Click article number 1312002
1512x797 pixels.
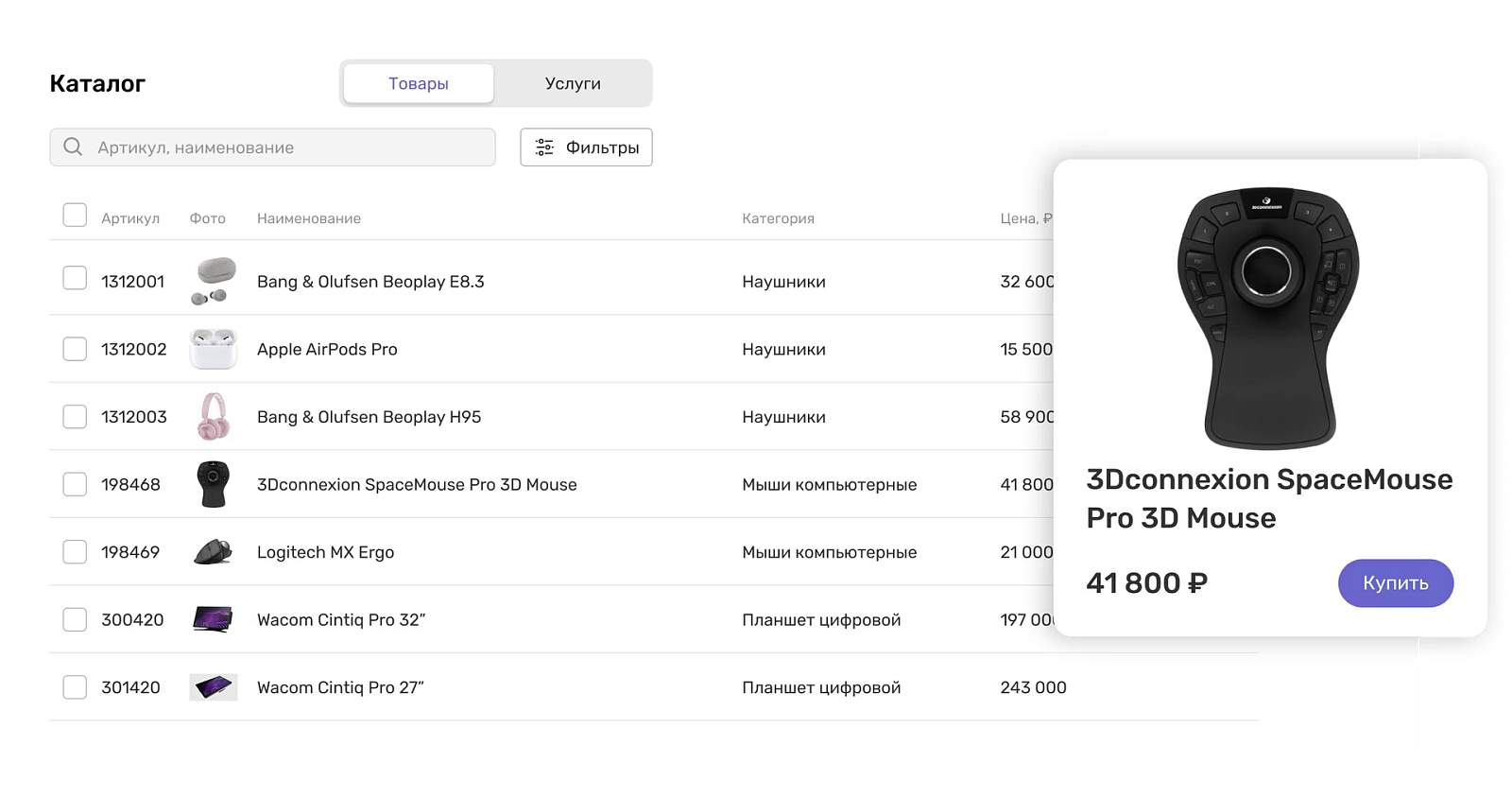point(133,350)
